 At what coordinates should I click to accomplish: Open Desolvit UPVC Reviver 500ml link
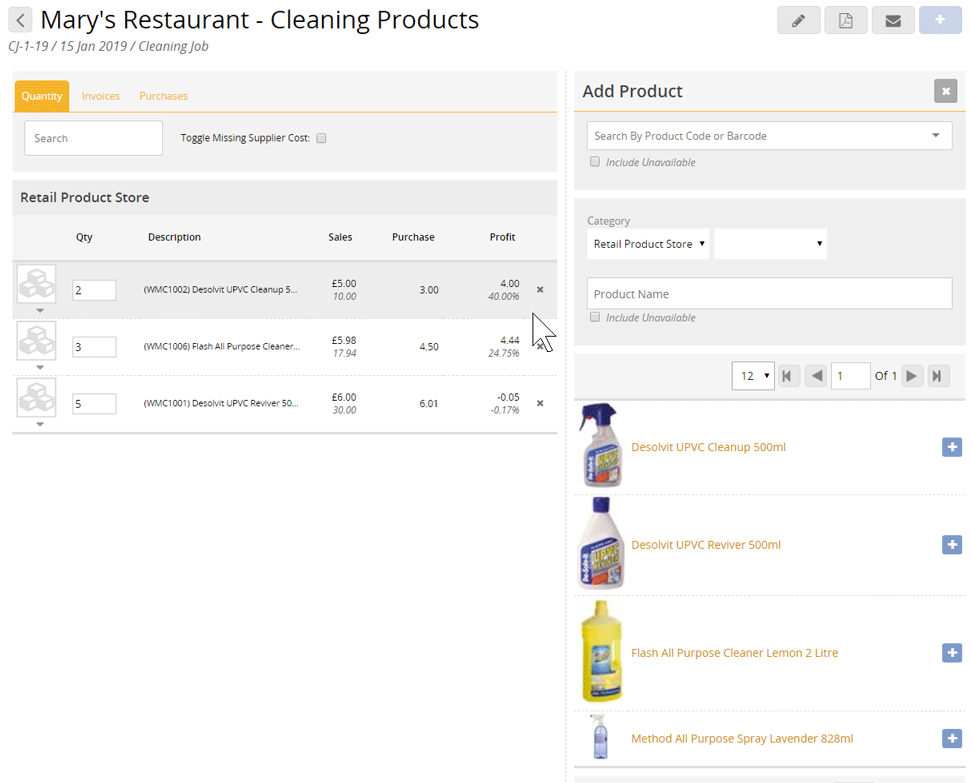(706, 545)
